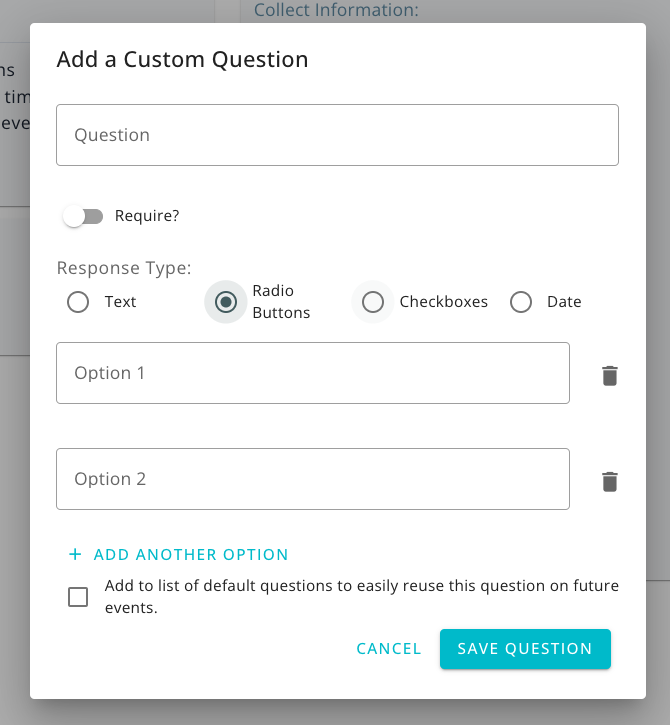Click the 'Response Type:' heading label
Image resolution: width=670 pixels, height=725 pixels.
tap(124, 268)
